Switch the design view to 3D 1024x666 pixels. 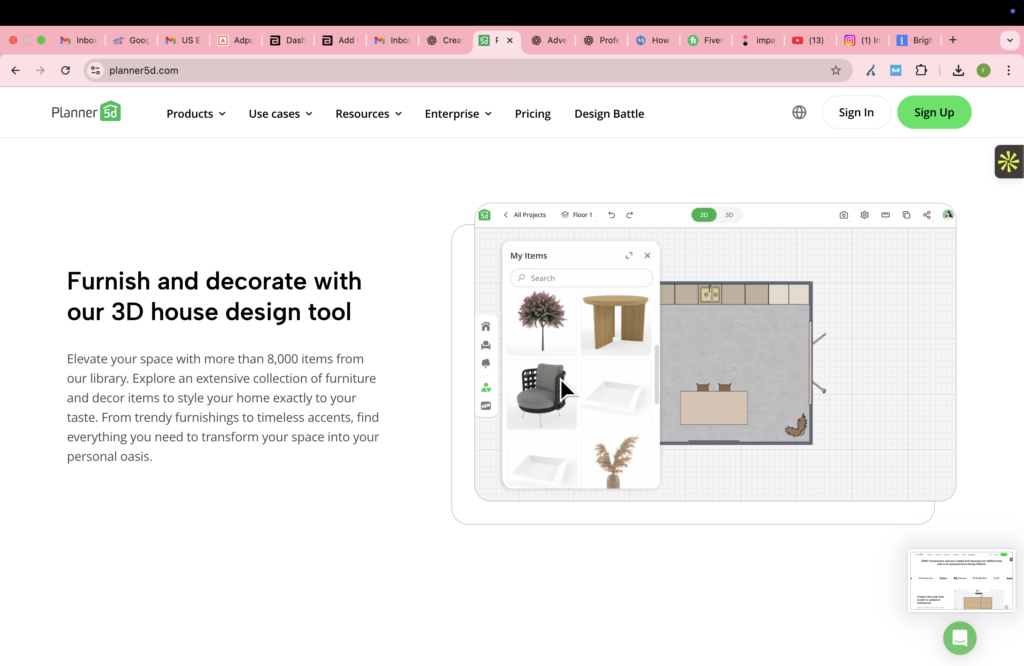729,215
